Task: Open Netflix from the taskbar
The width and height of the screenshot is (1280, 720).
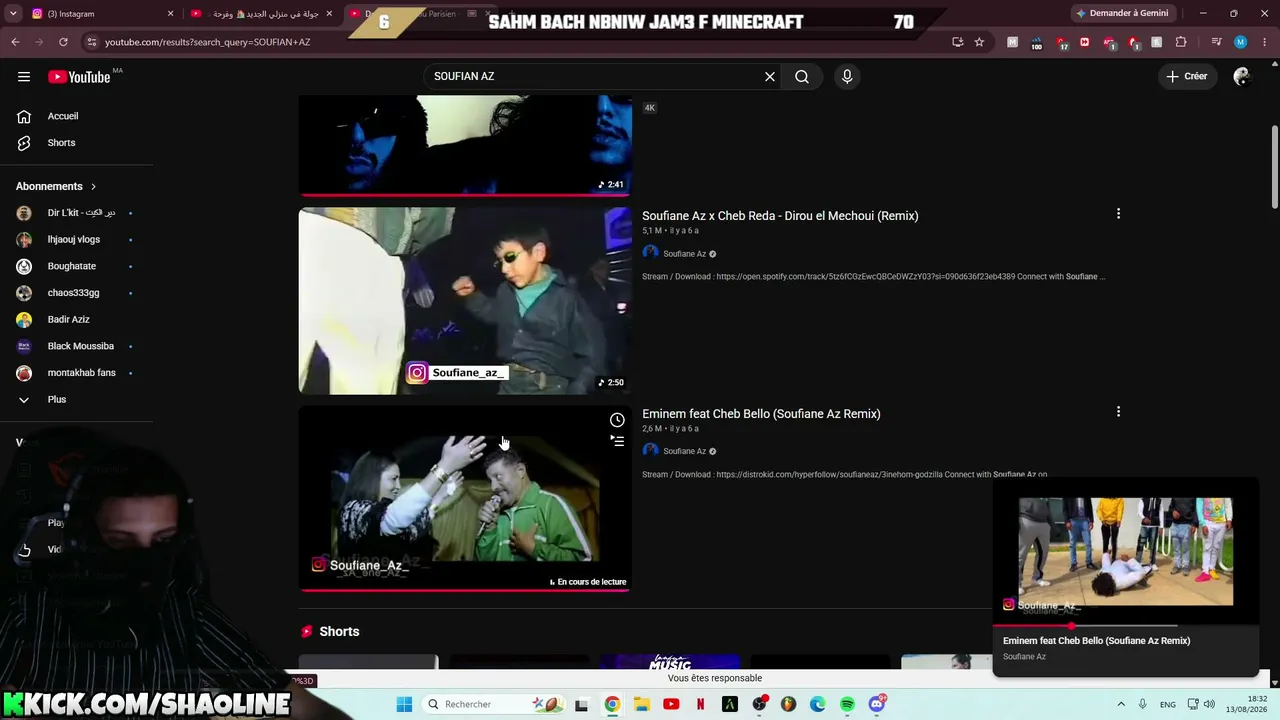Action: (700, 704)
